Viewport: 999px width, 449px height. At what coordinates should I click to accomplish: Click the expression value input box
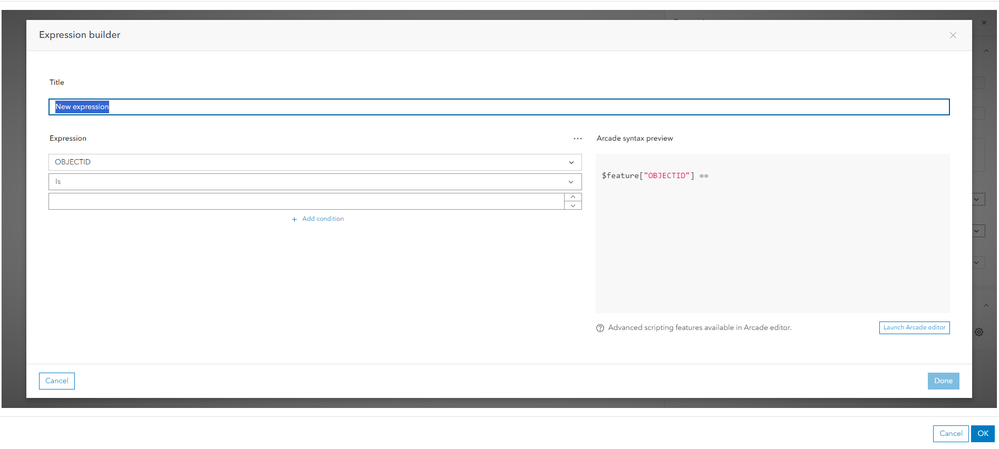point(306,201)
